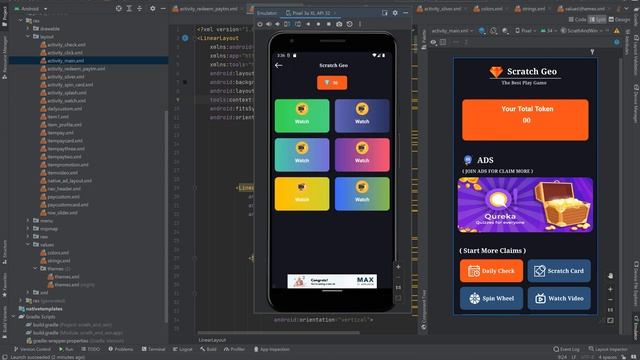Click the editor horizontal scrollbar
Viewport: 640px width, 360px height.
[x=279, y=333]
